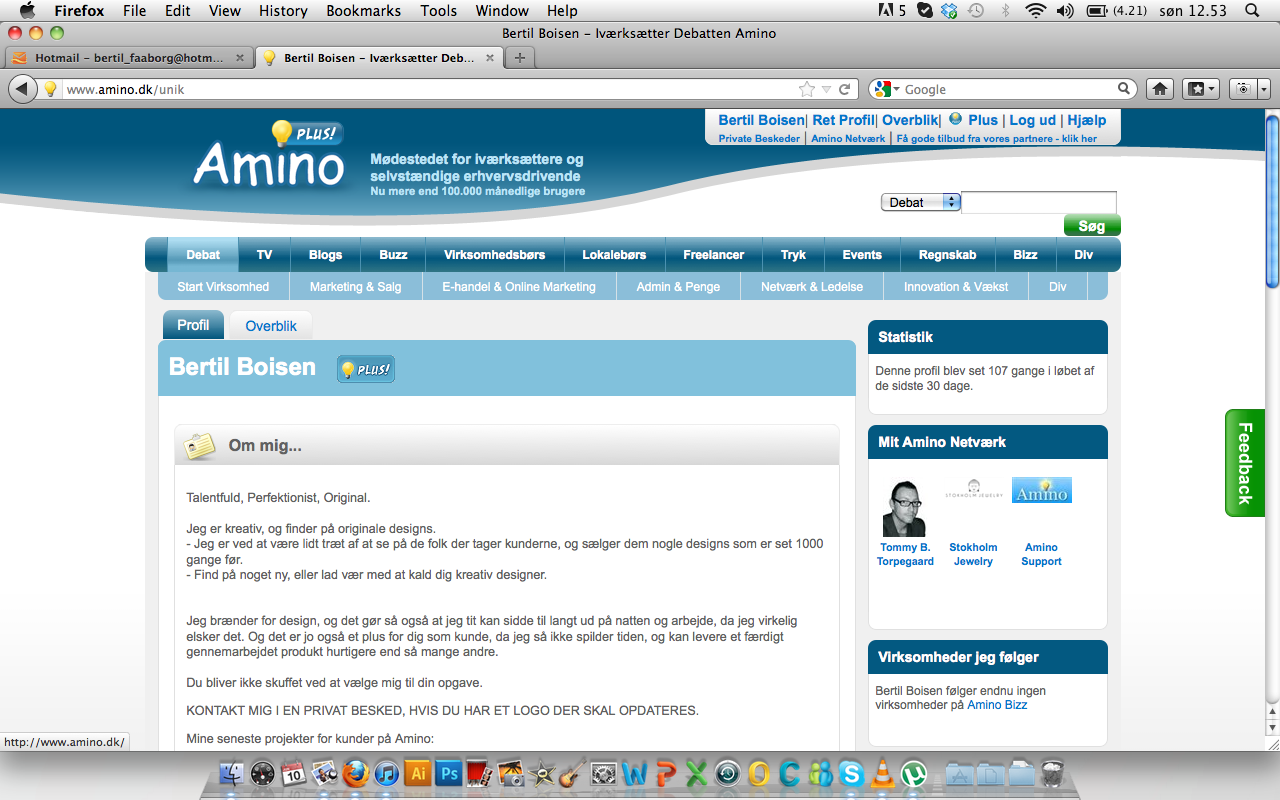
Task: Click the PLUS! badge next to Bertil Boisen
Action: pos(366,369)
